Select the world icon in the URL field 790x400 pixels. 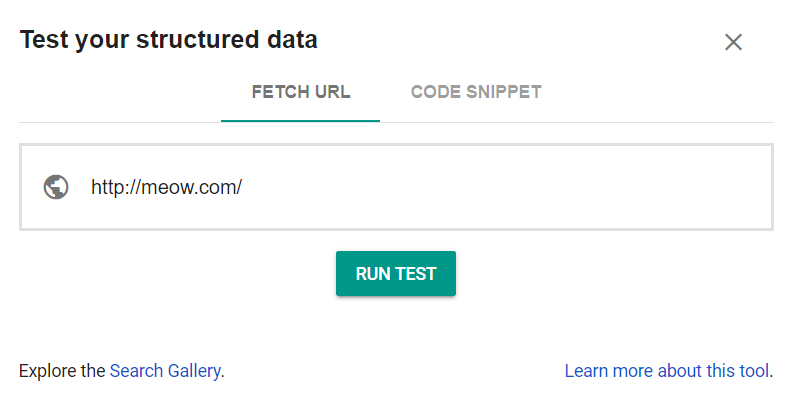click(x=56, y=187)
